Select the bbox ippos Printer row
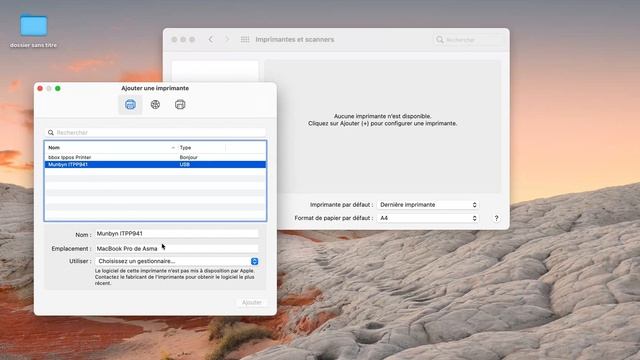This screenshot has width=640, height=360. tap(155, 157)
